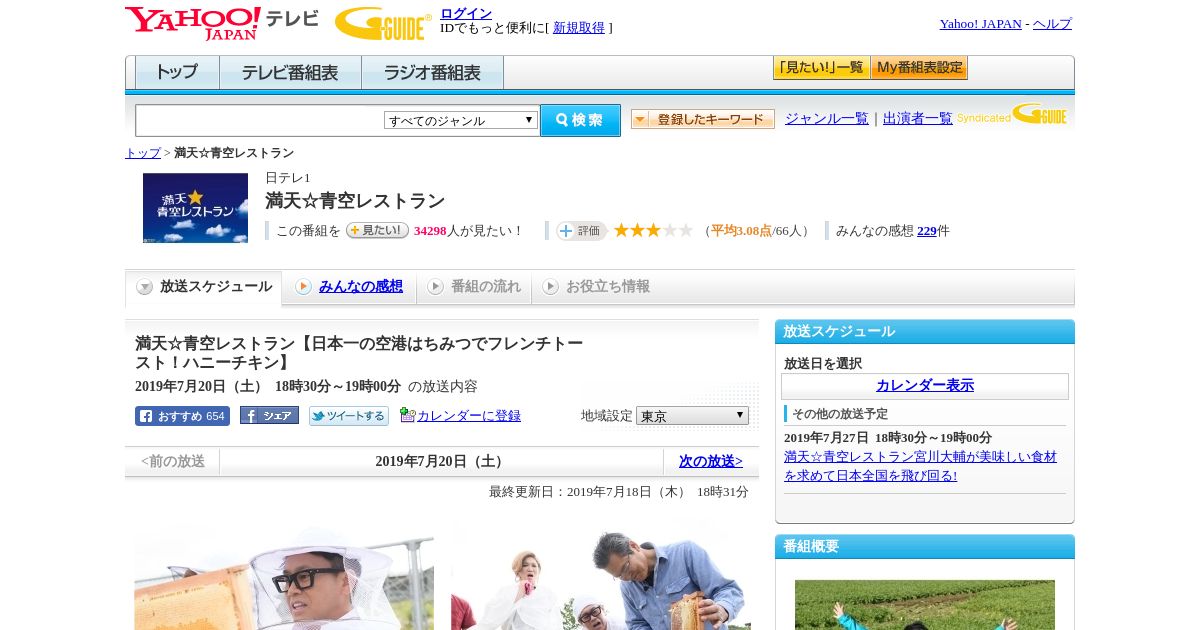Open ジャンル一覧 link
1200x630 pixels.
click(826, 119)
